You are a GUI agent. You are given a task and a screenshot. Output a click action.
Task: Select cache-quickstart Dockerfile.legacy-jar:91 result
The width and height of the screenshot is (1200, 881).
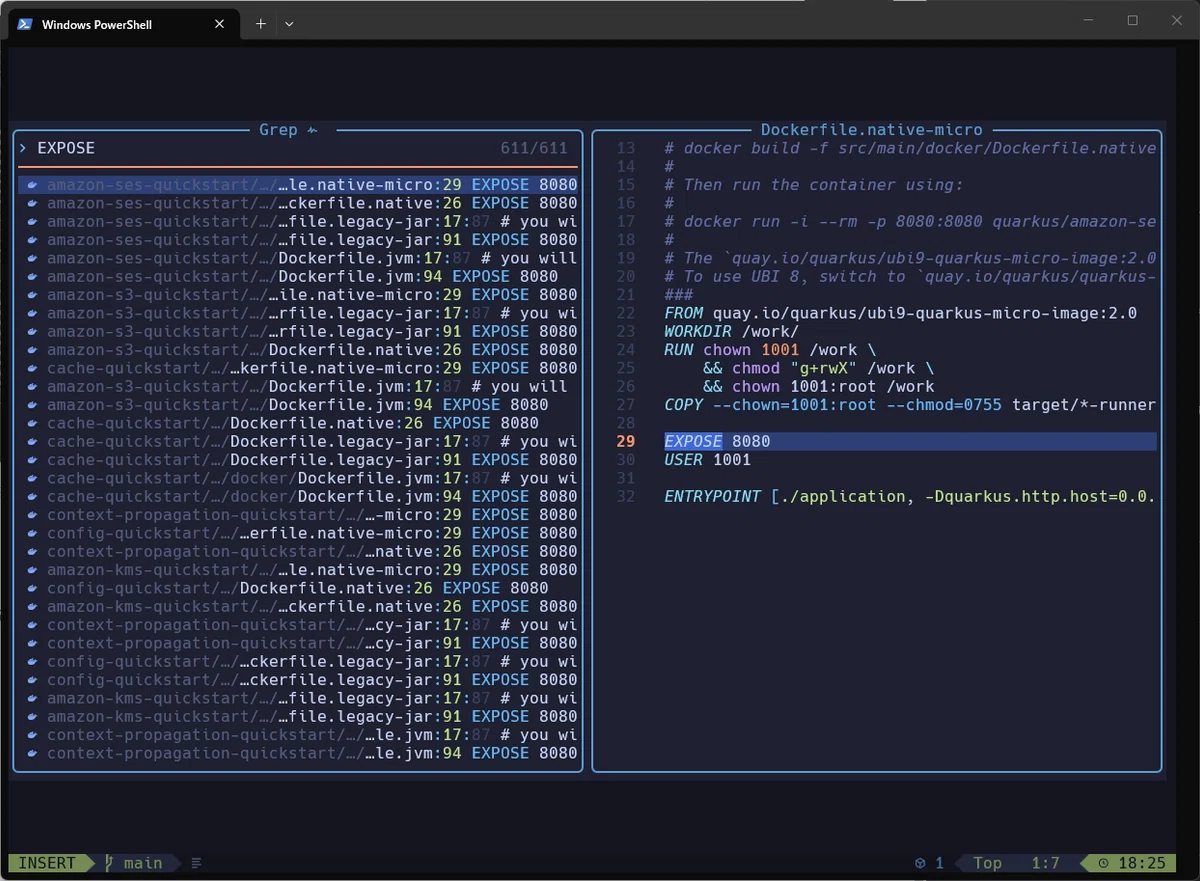click(298, 460)
